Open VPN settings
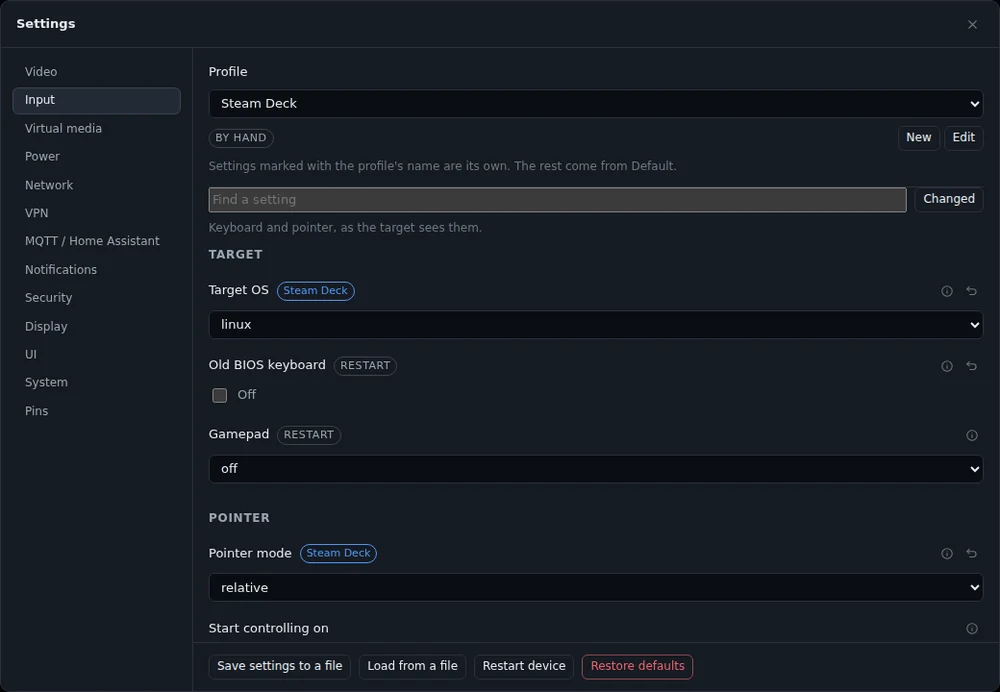 [x=96, y=213]
